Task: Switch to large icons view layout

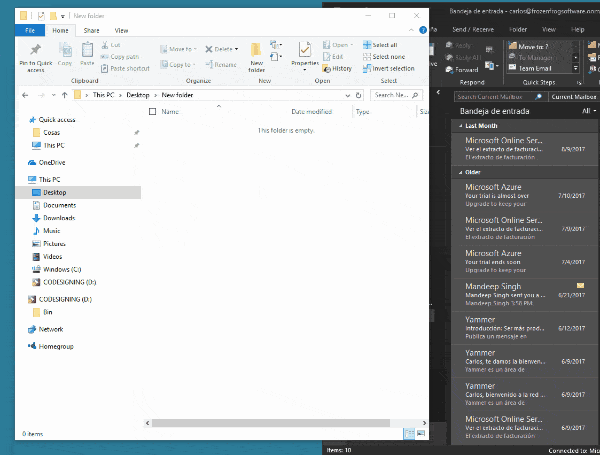Action: [421, 434]
